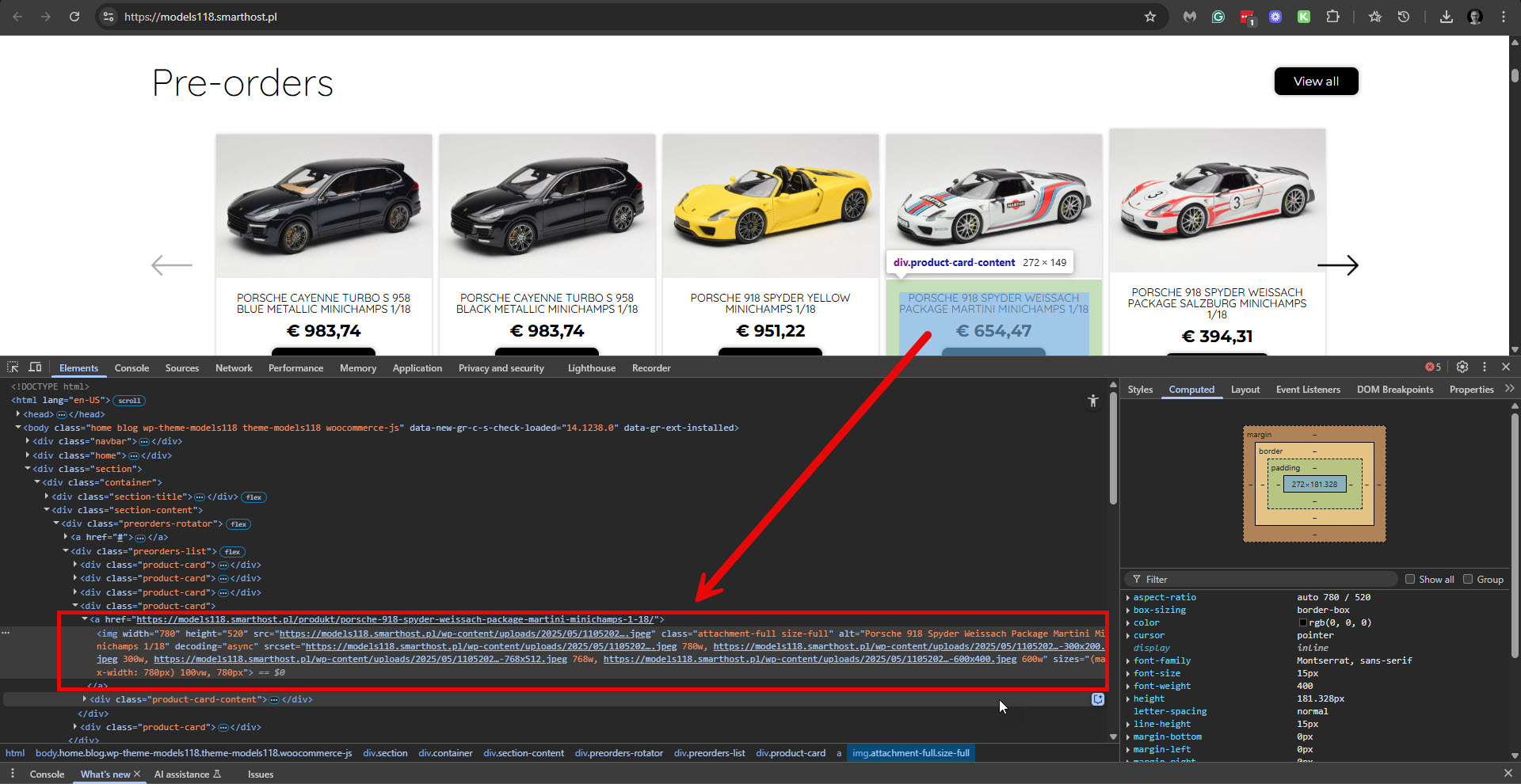Open the AI assistance drawer tab

coord(188,774)
